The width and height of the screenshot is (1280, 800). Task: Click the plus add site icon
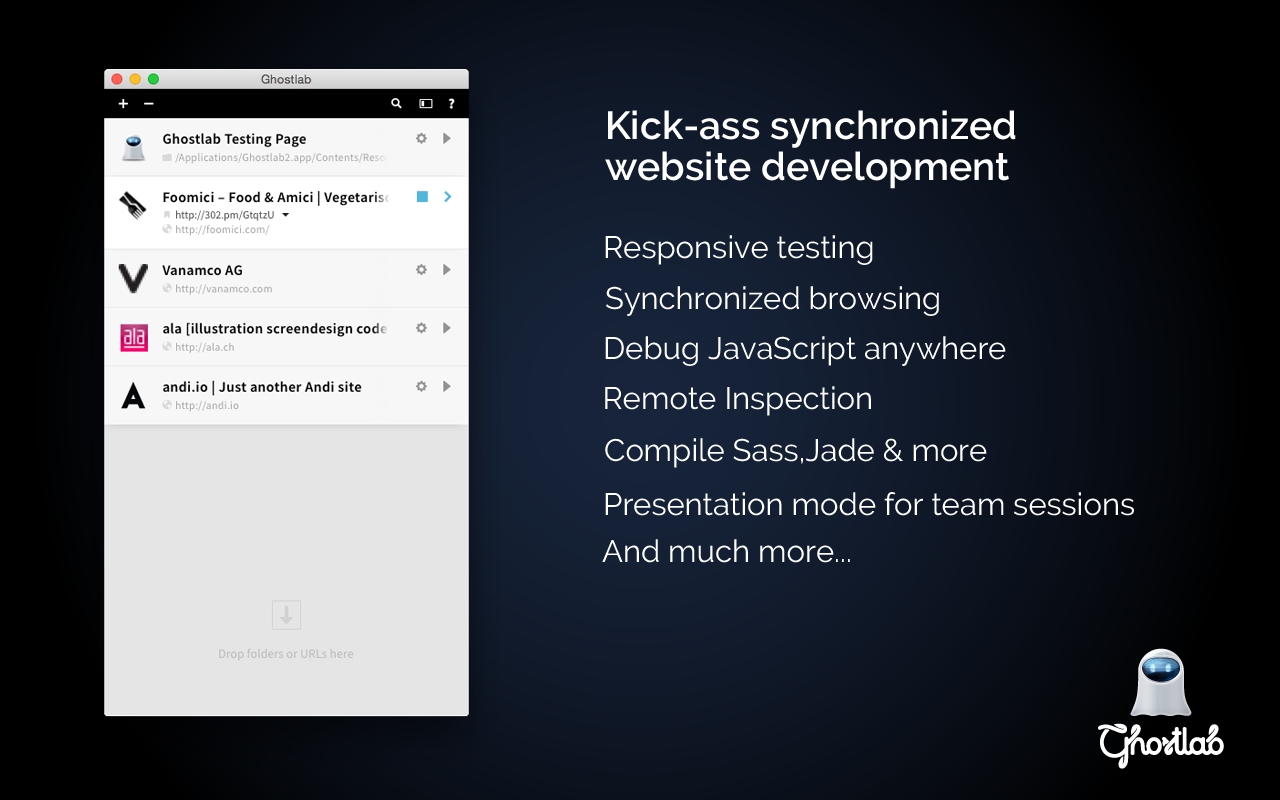click(123, 104)
